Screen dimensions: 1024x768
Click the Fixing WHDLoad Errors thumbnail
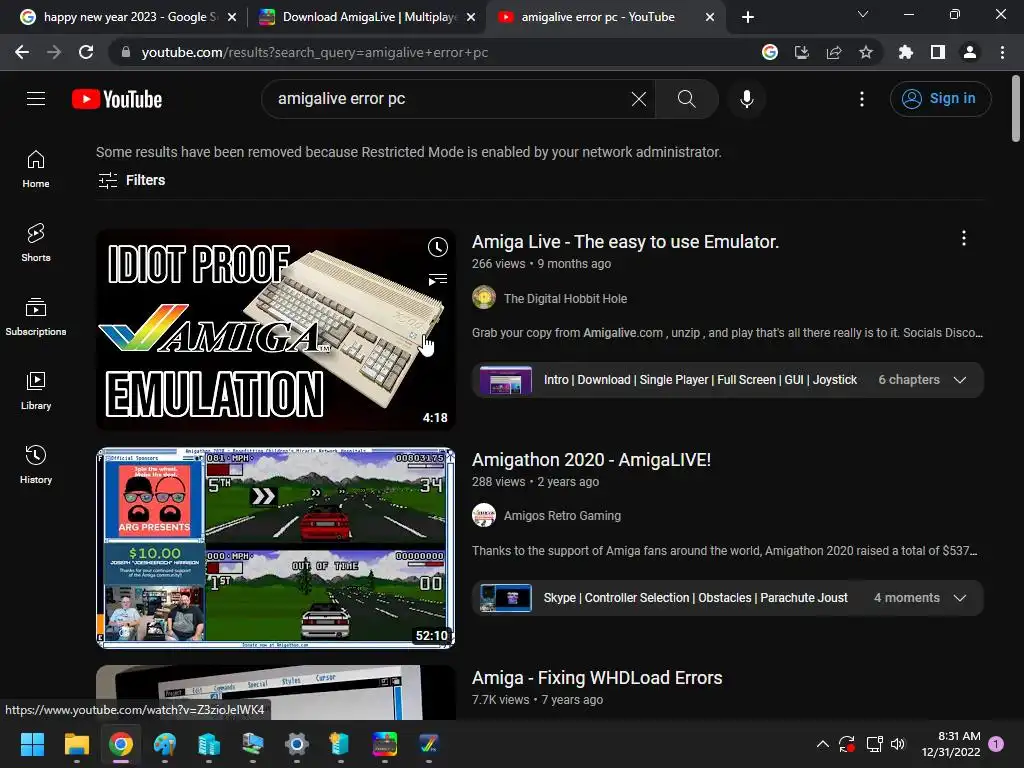point(276,692)
